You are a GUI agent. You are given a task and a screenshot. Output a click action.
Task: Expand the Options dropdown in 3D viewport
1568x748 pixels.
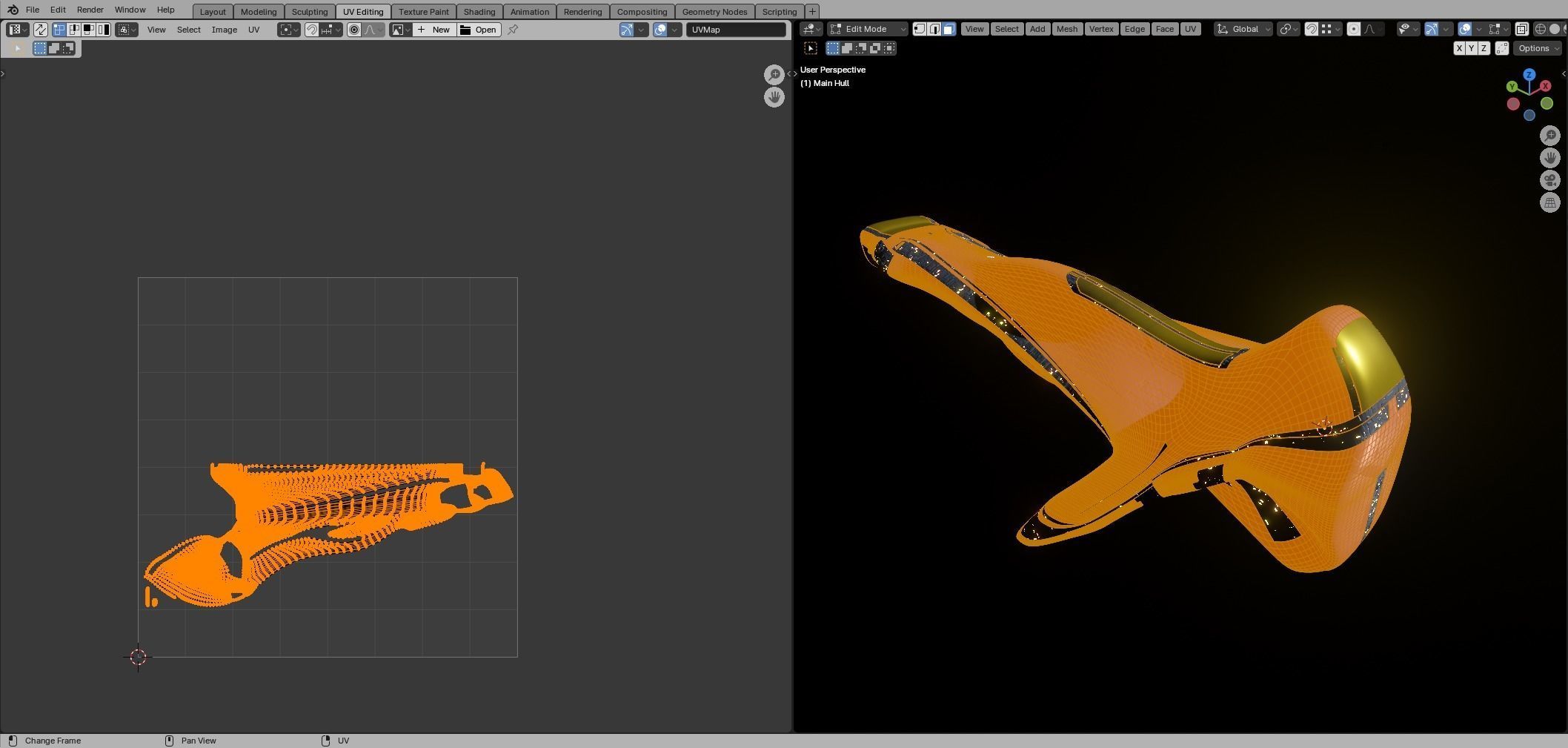(1538, 48)
